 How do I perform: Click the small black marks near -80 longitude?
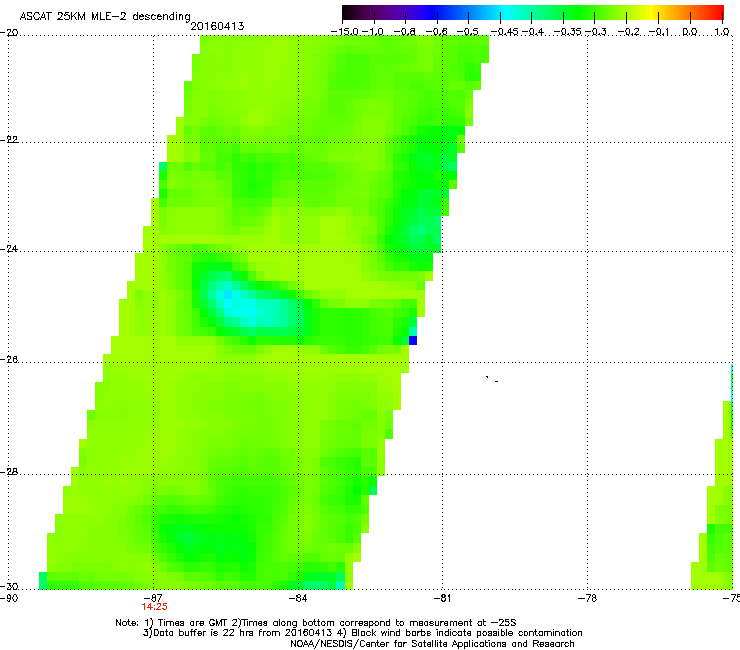492,379
